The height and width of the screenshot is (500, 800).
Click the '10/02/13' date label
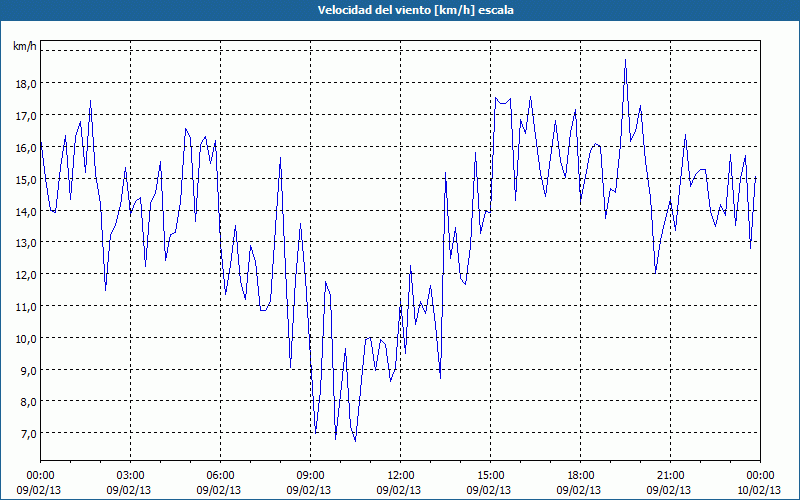[x=759, y=490]
